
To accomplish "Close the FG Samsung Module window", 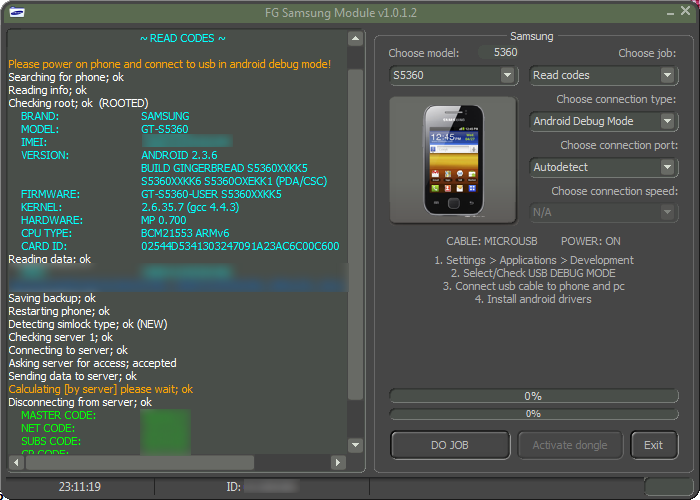I will pyautogui.click(x=682, y=10).
